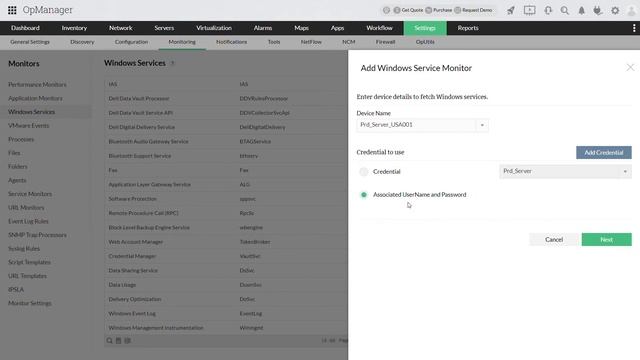Viewport: 640px width, 360px height.
Task: Click the Cancel button
Action: (x=554, y=240)
